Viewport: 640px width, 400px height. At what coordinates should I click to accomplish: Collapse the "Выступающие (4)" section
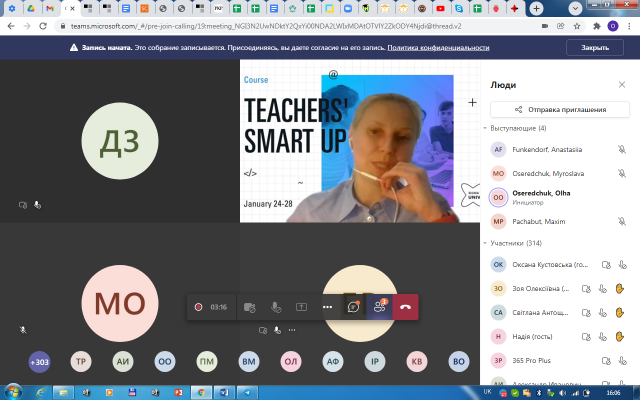[x=486, y=129]
